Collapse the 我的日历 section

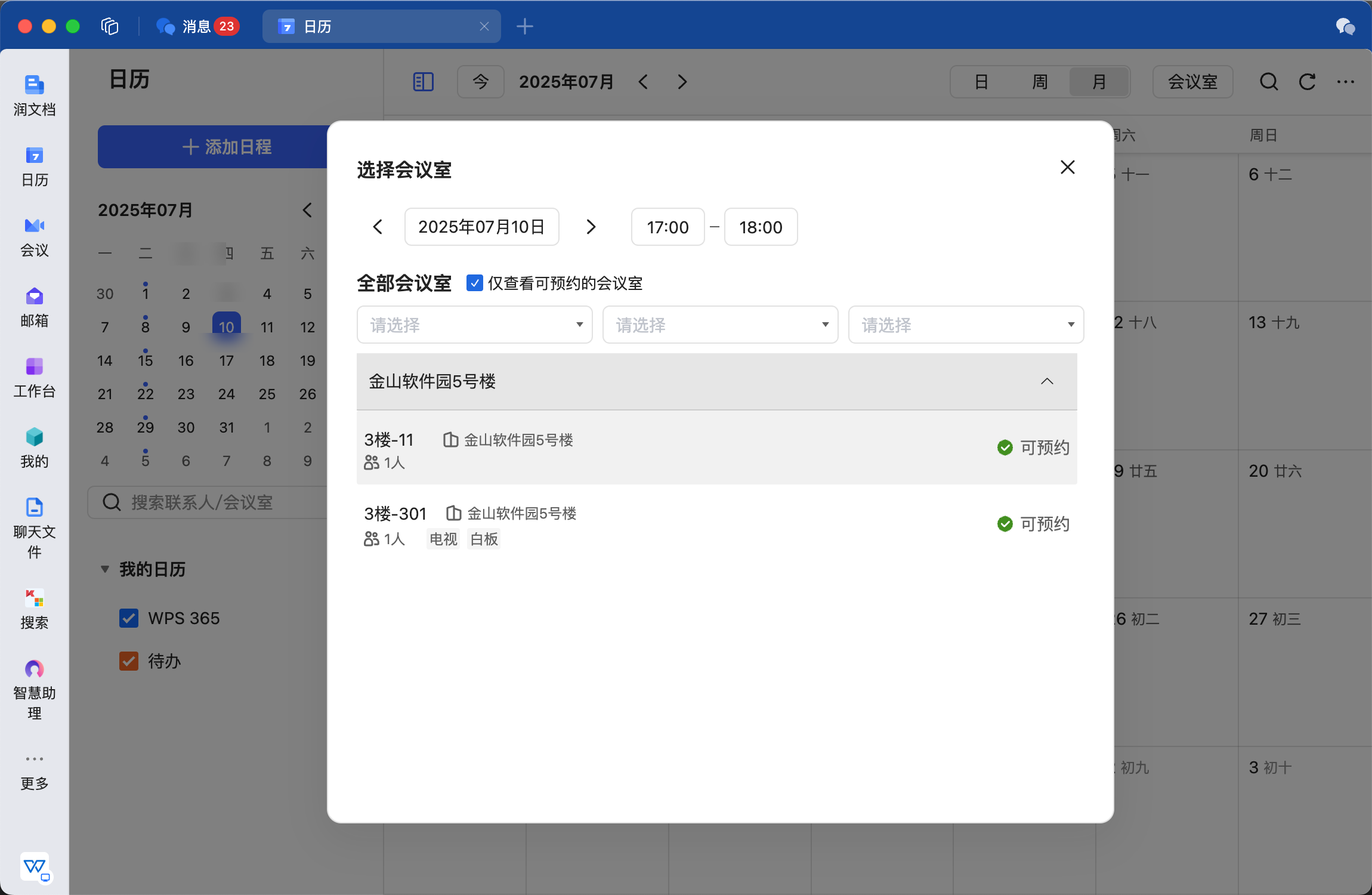(x=105, y=569)
